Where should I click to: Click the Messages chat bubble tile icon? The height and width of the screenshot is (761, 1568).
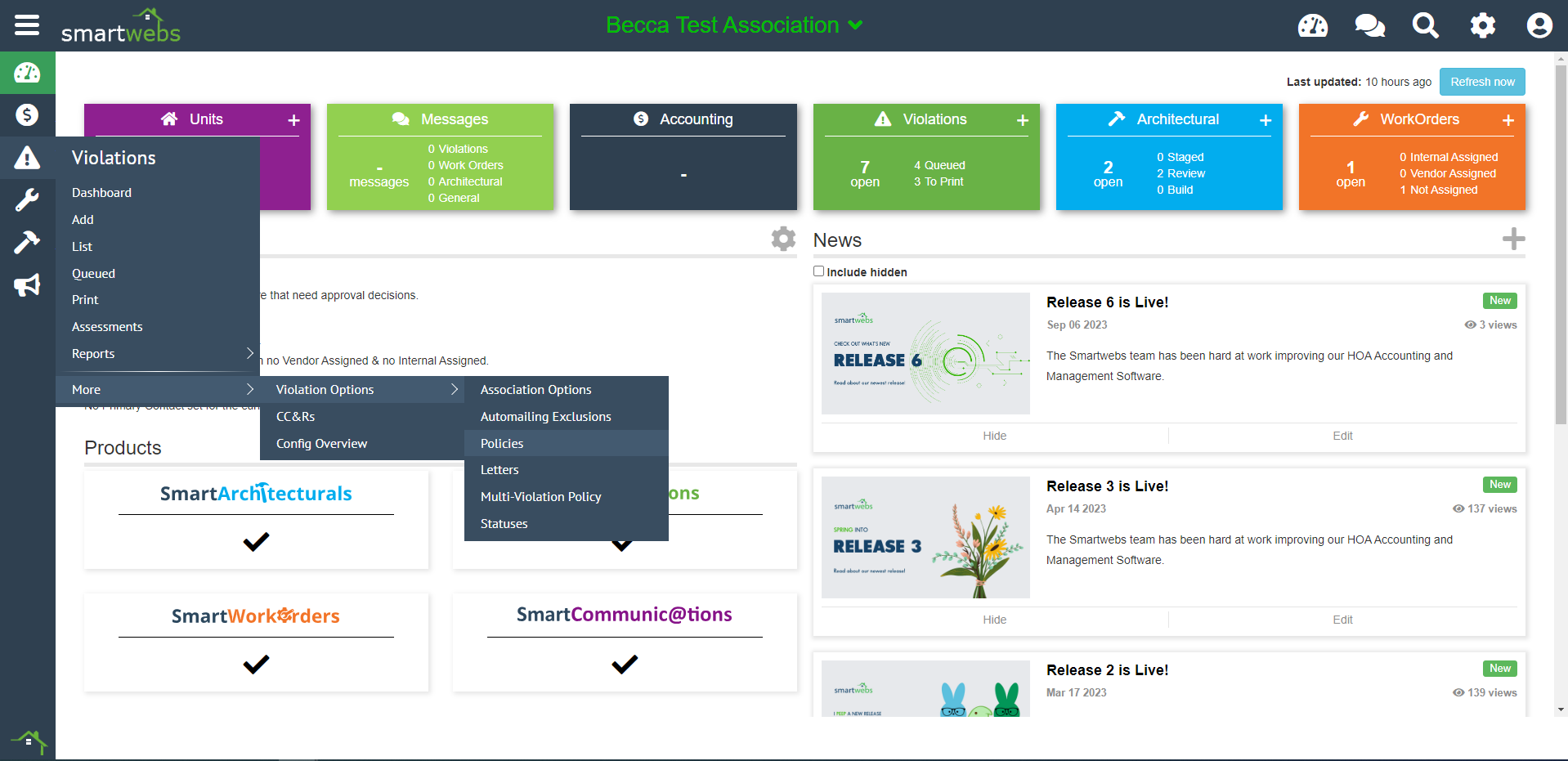click(x=401, y=119)
